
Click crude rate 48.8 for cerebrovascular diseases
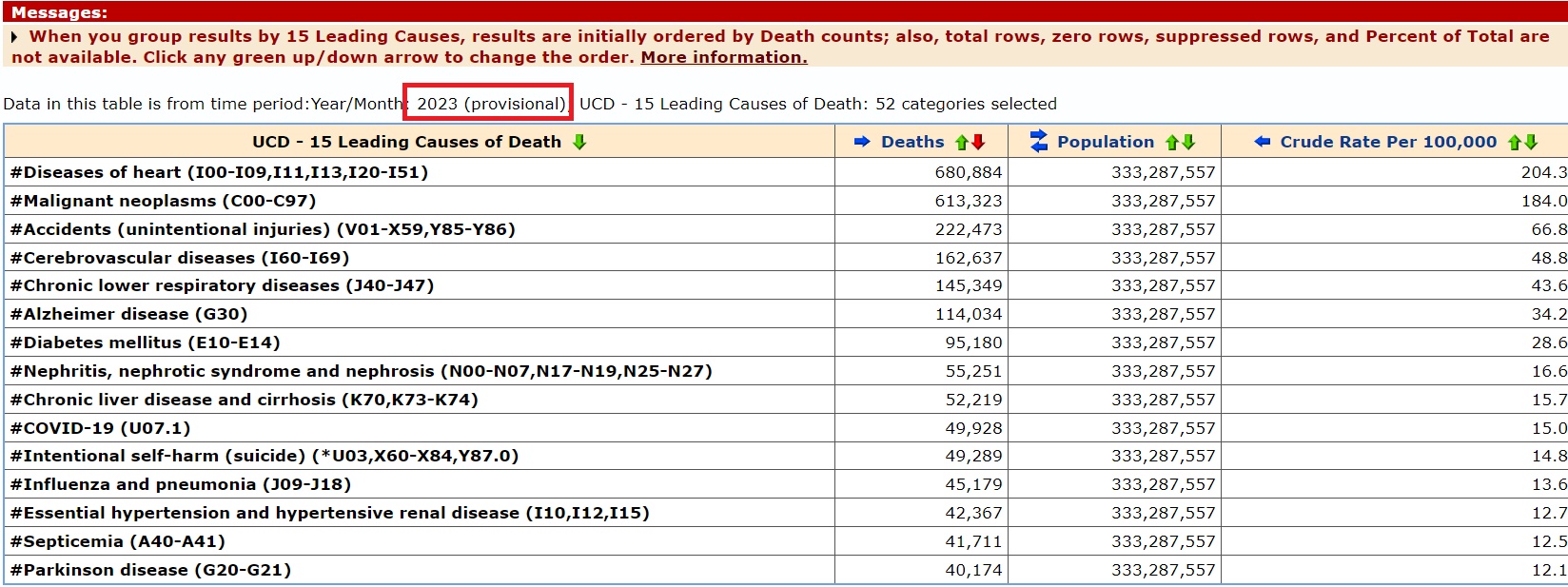click(1549, 258)
